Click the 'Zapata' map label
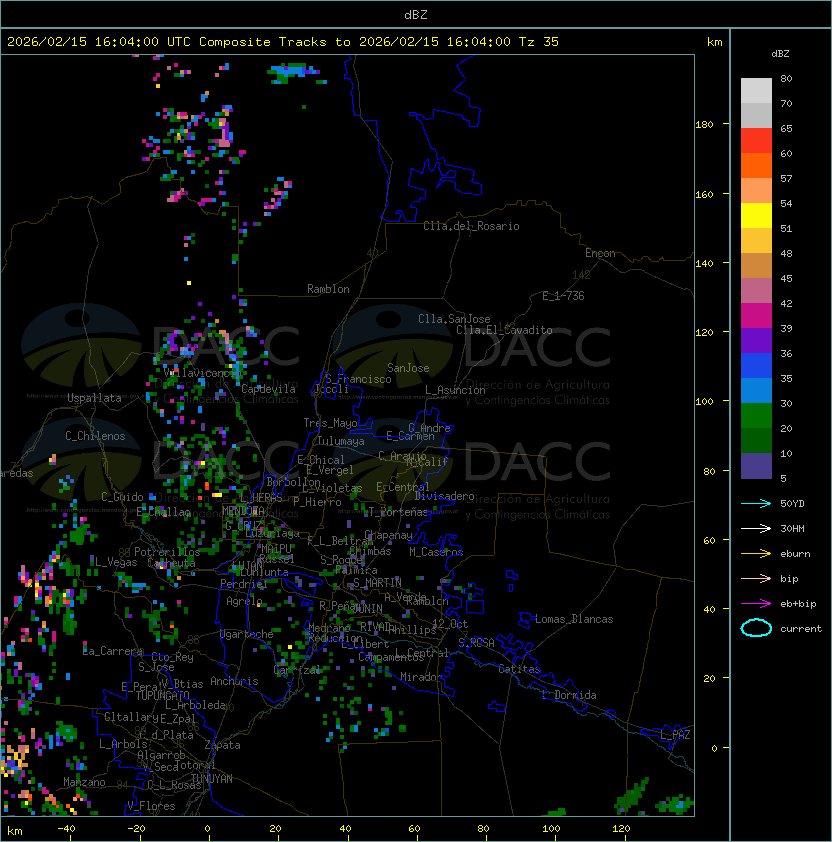The width and height of the screenshot is (832, 842). tap(222, 745)
